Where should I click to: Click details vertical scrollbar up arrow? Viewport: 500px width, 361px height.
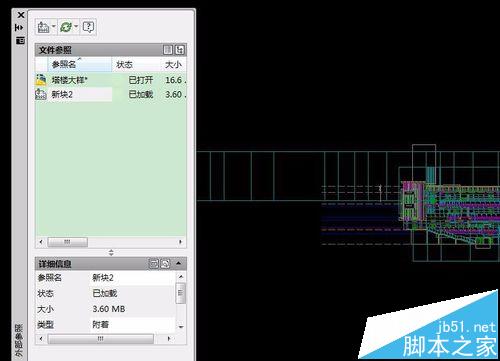pyautogui.click(x=181, y=277)
